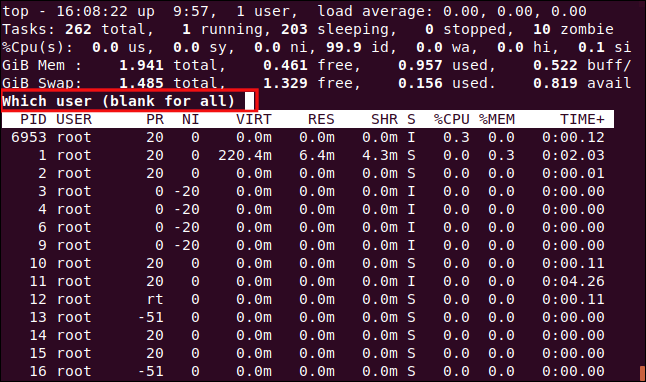Click the '0.819 avail' value
The height and width of the screenshot is (382, 646).
pyautogui.click(x=582, y=83)
